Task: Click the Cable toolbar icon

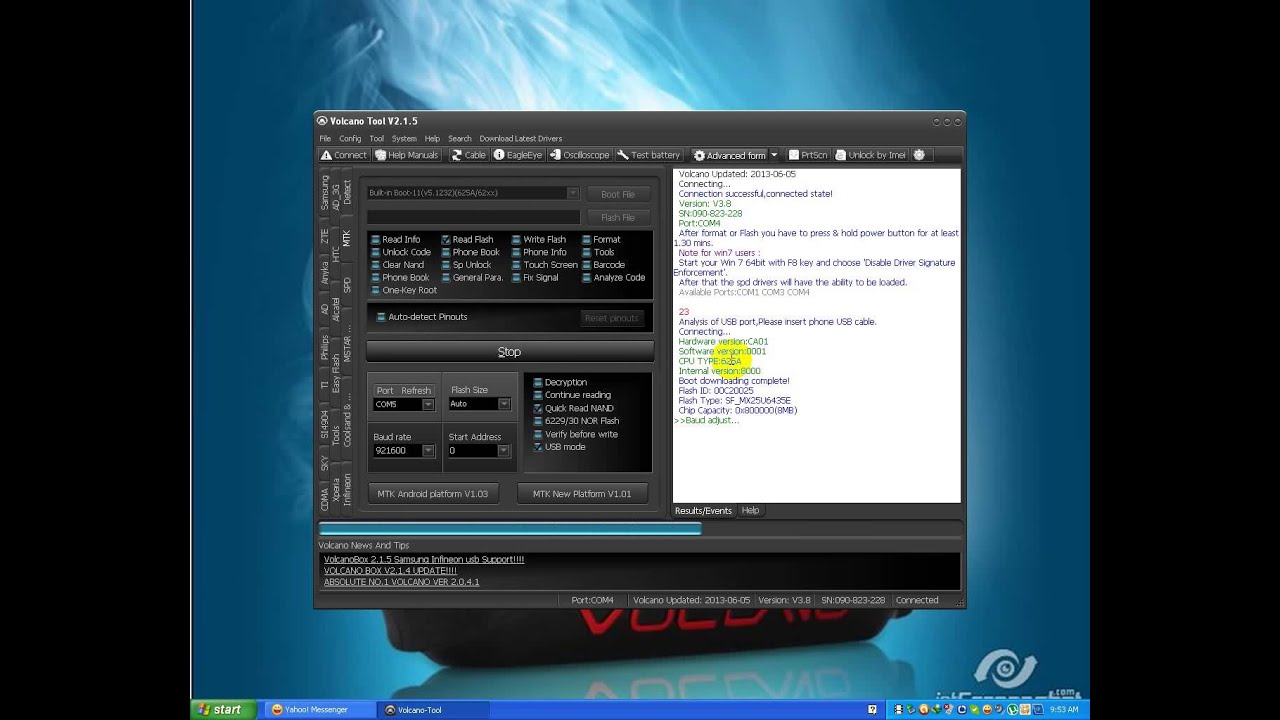Action: pyautogui.click(x=468, y=155)
